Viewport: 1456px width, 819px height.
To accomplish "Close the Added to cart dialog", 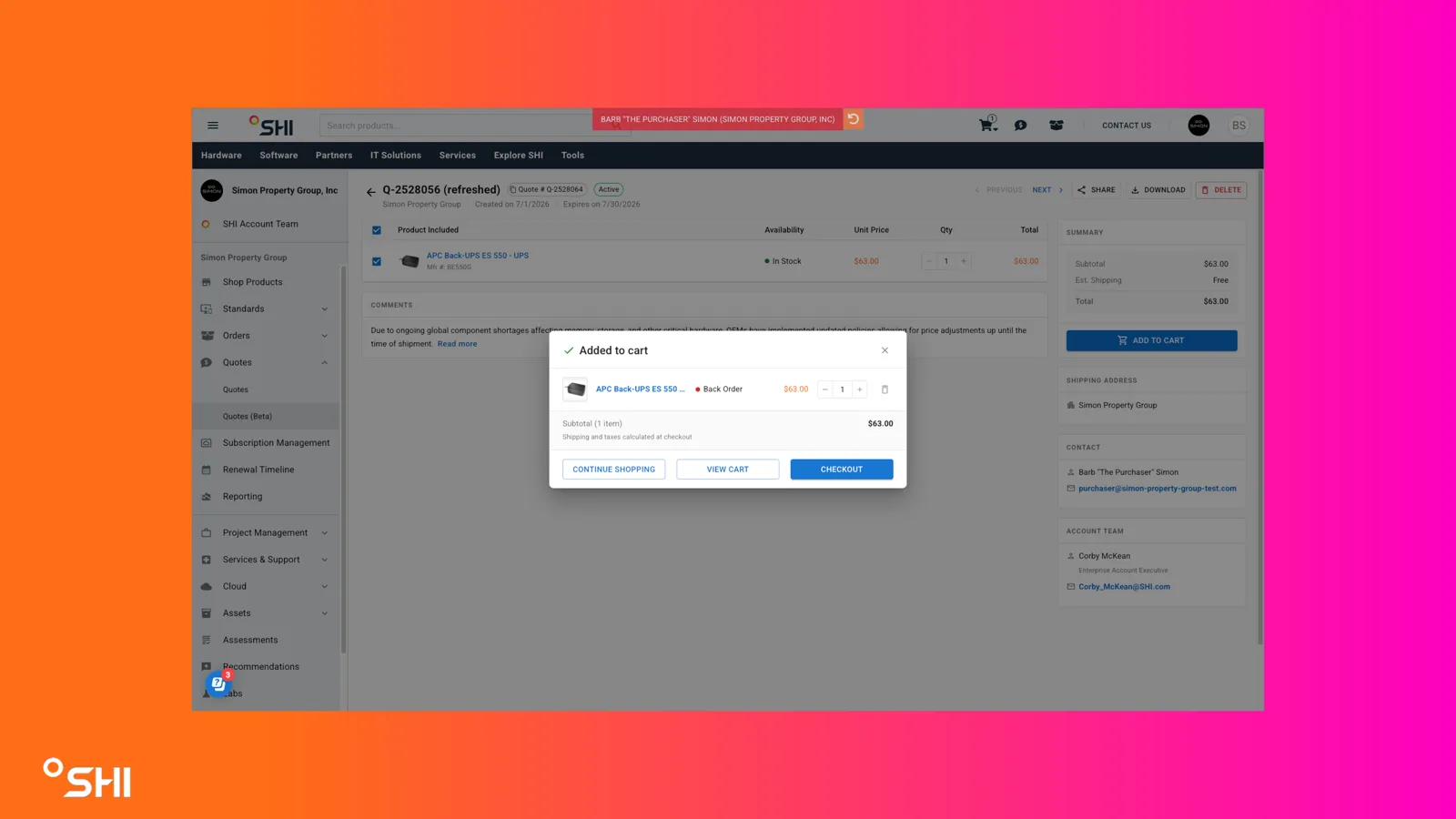I will click(x=885, y=350).
